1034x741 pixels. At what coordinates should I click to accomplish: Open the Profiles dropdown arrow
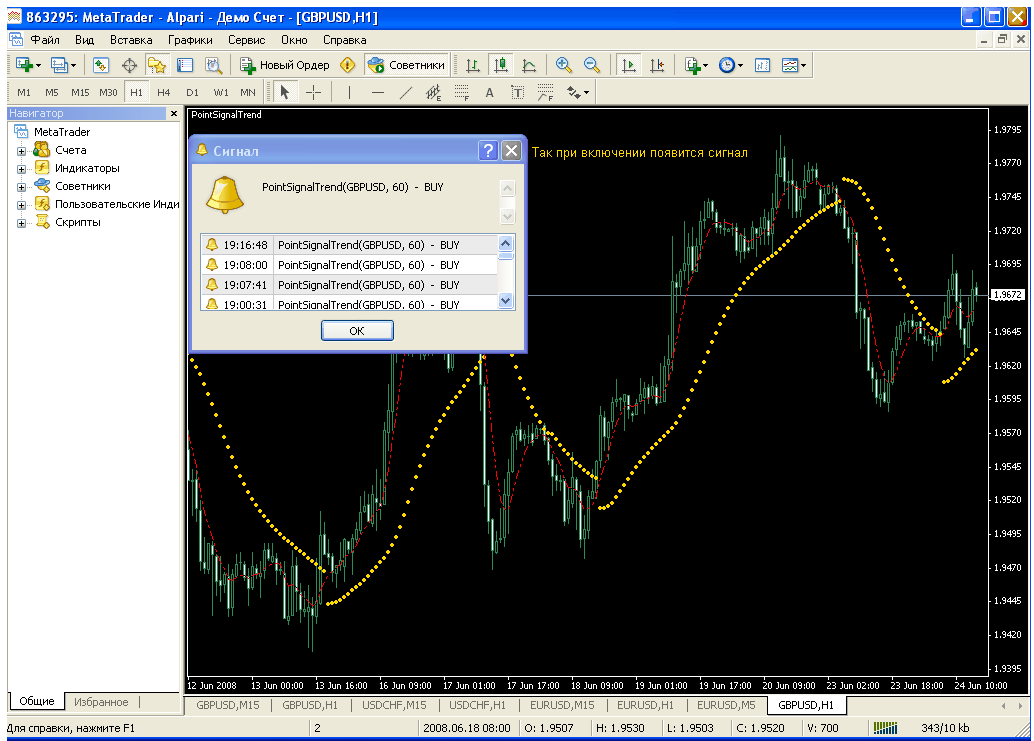(x=73, y=65)
